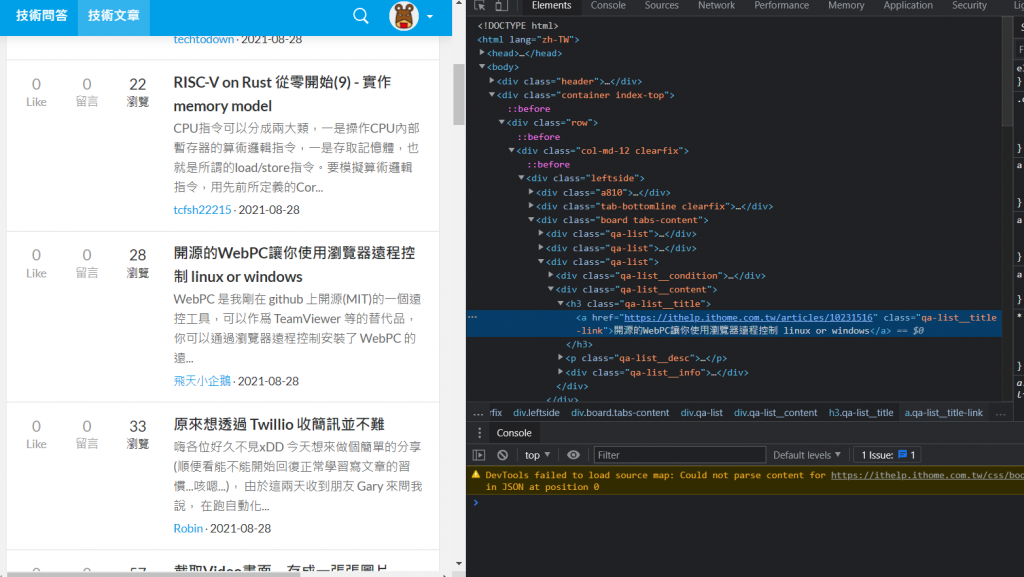Toggle the console sidebar icon
The height and width of the screenshot is (577, 1024).
479,455
